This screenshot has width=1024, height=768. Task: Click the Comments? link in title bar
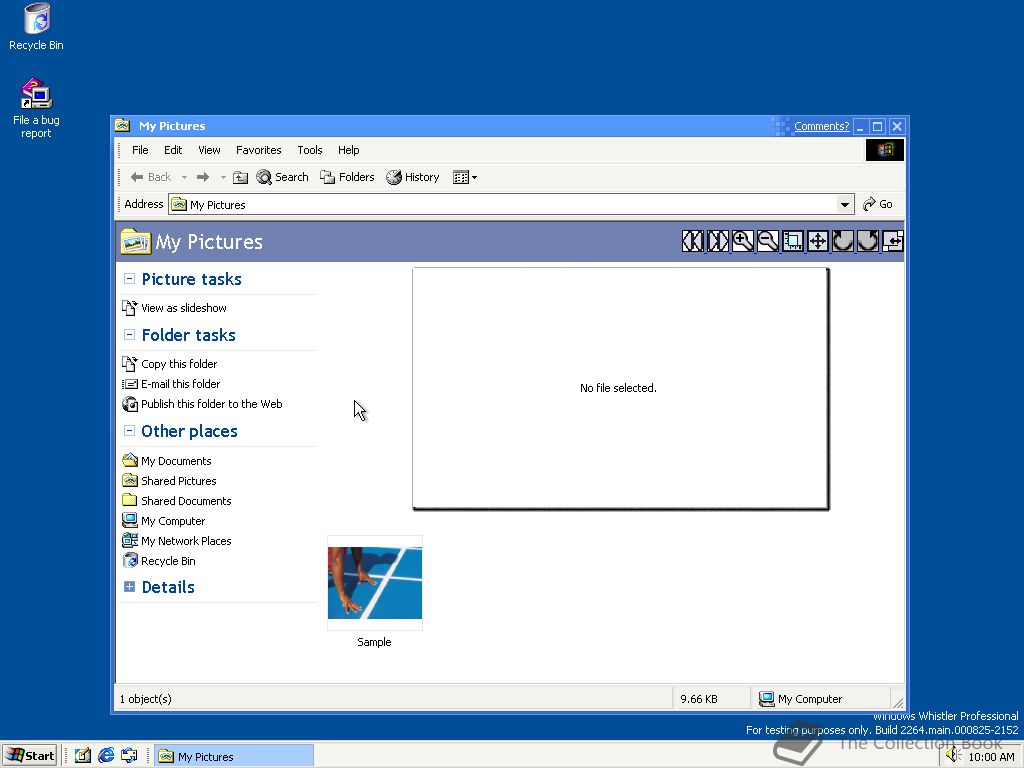[821, 126]
